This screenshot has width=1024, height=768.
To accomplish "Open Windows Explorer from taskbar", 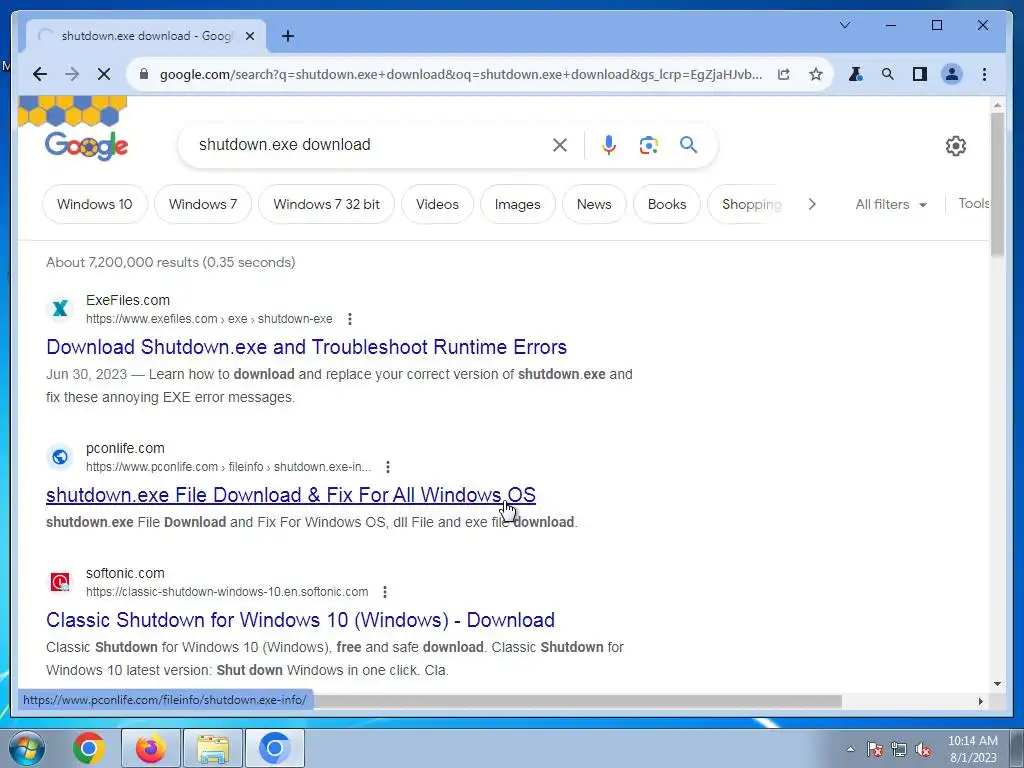I will pos(214,748).
